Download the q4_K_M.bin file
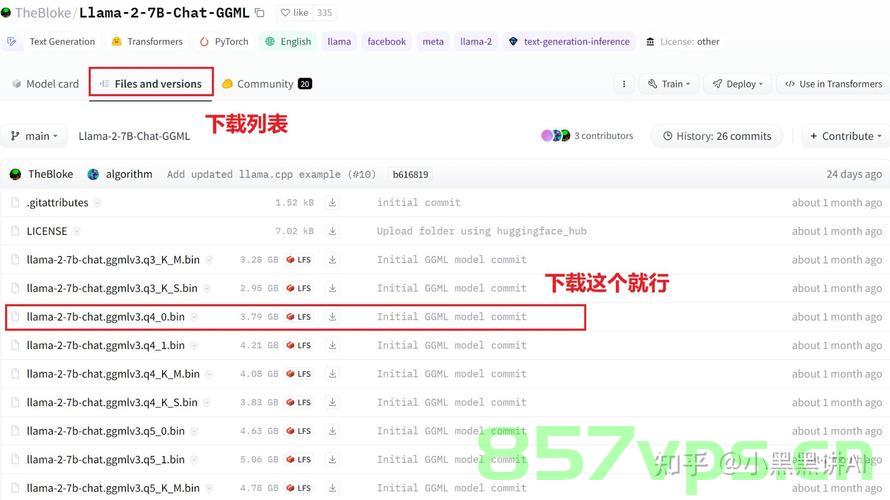The width and height of the screenshot is (890, 500). coord(333,374)
